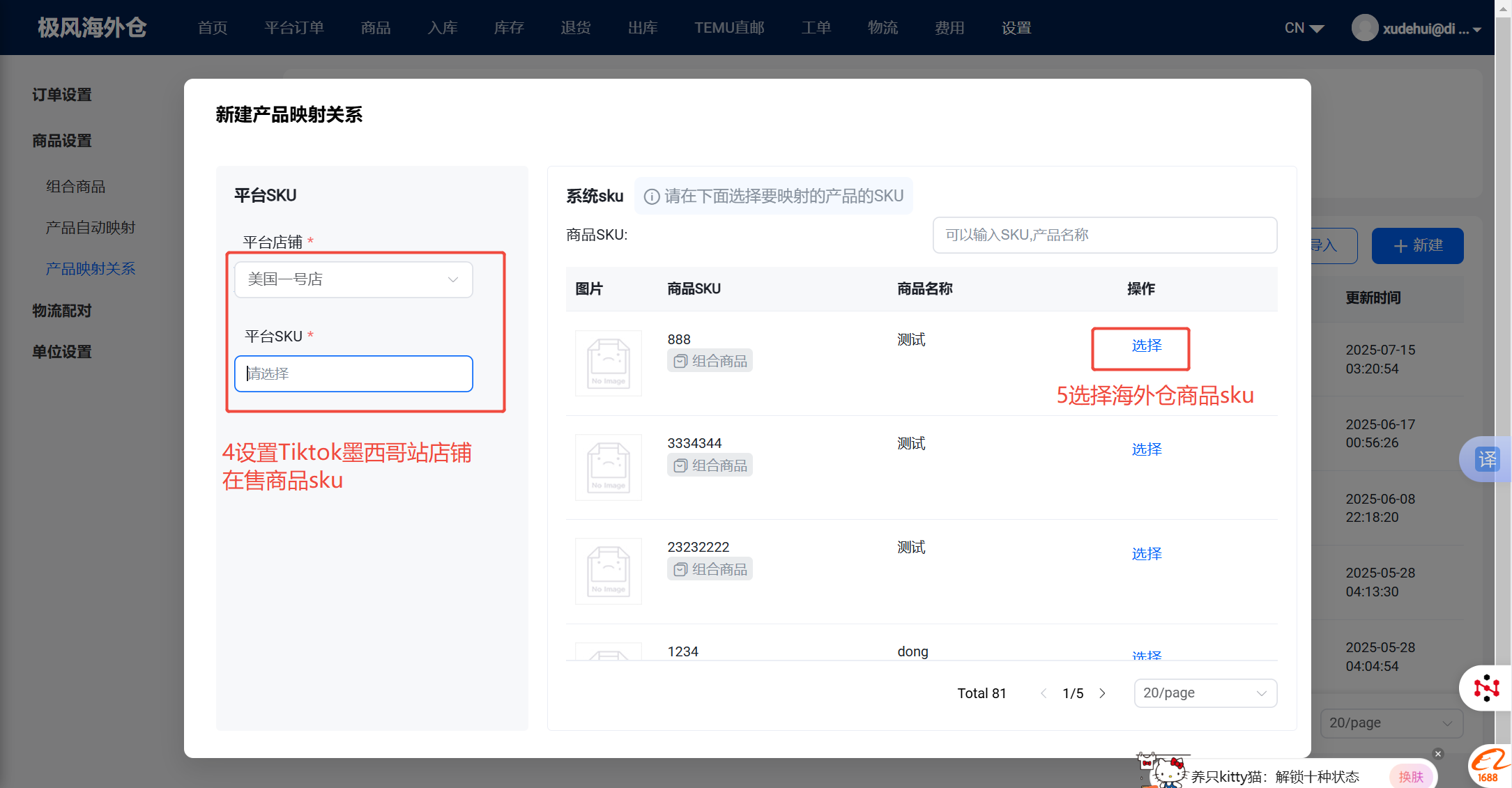
Task: Open the 退货 menu
Action: pyautogui.click(x=576, y=28)
